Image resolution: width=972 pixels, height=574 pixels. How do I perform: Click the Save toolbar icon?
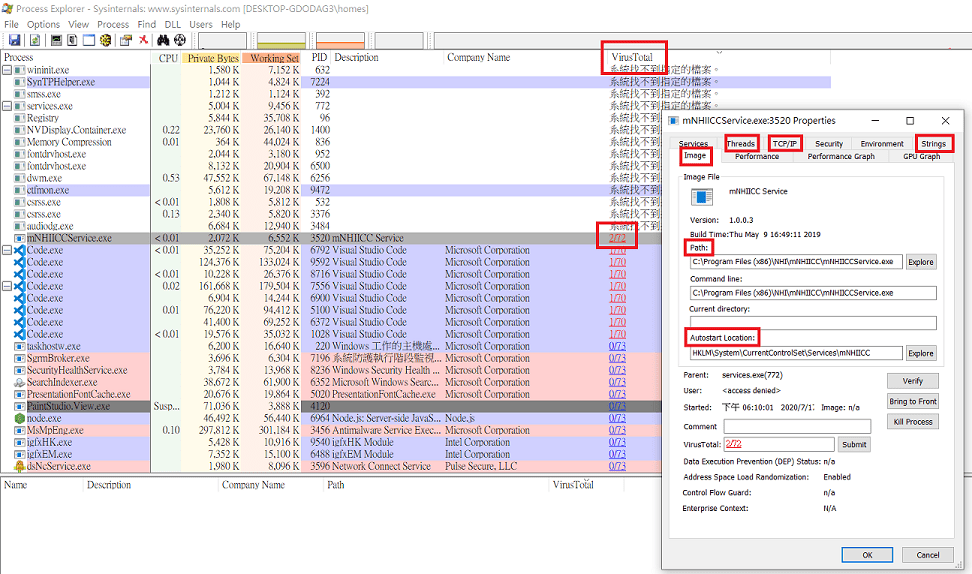click(x=14, y=40)
